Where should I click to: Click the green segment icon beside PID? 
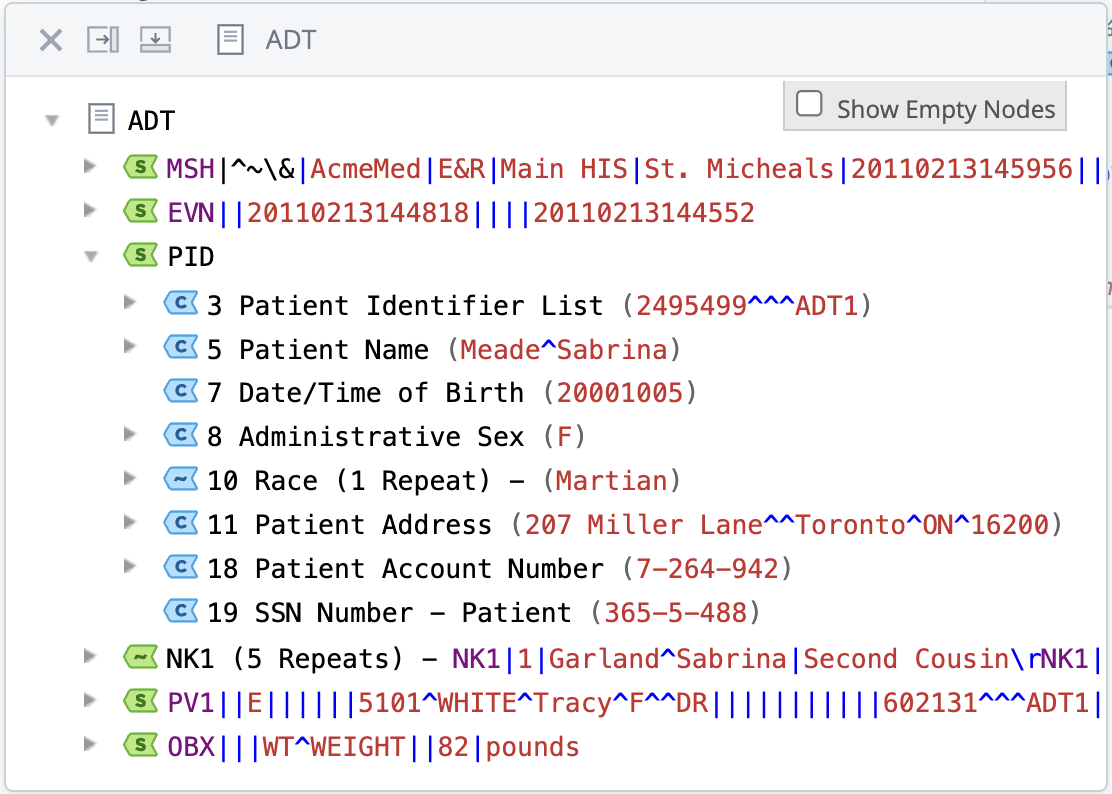point(140,256)
